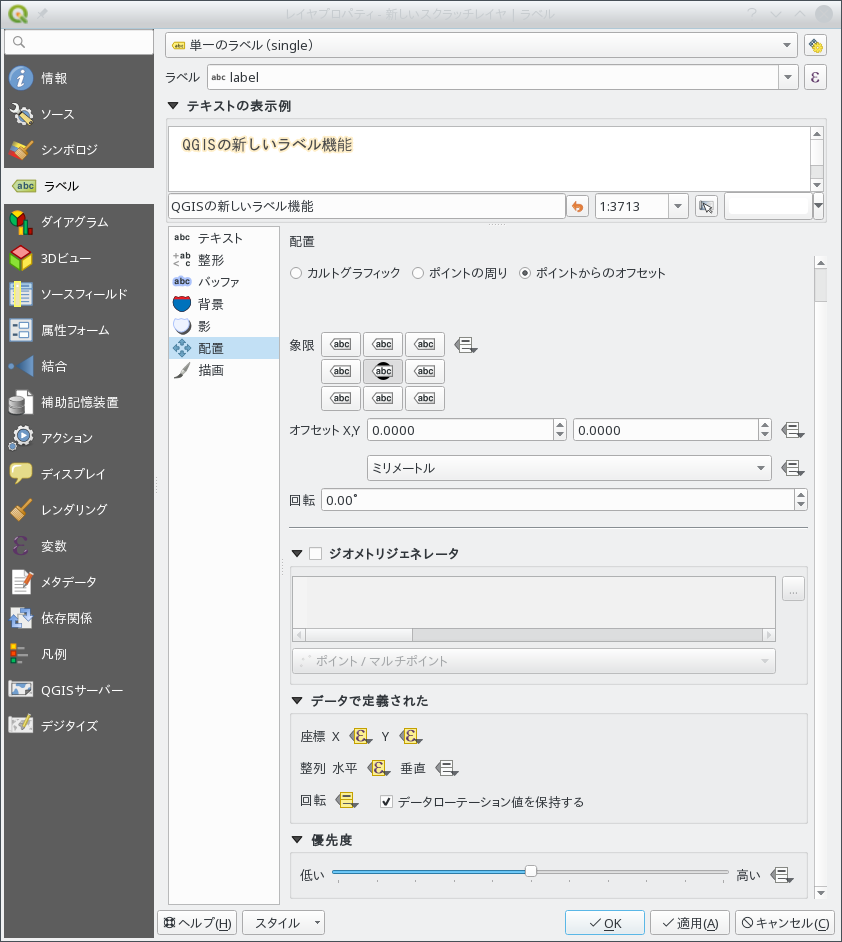Select the center quadrant button
Viewport: 842px width, 942px height.
pyautogui.click(x=383, y=371)
